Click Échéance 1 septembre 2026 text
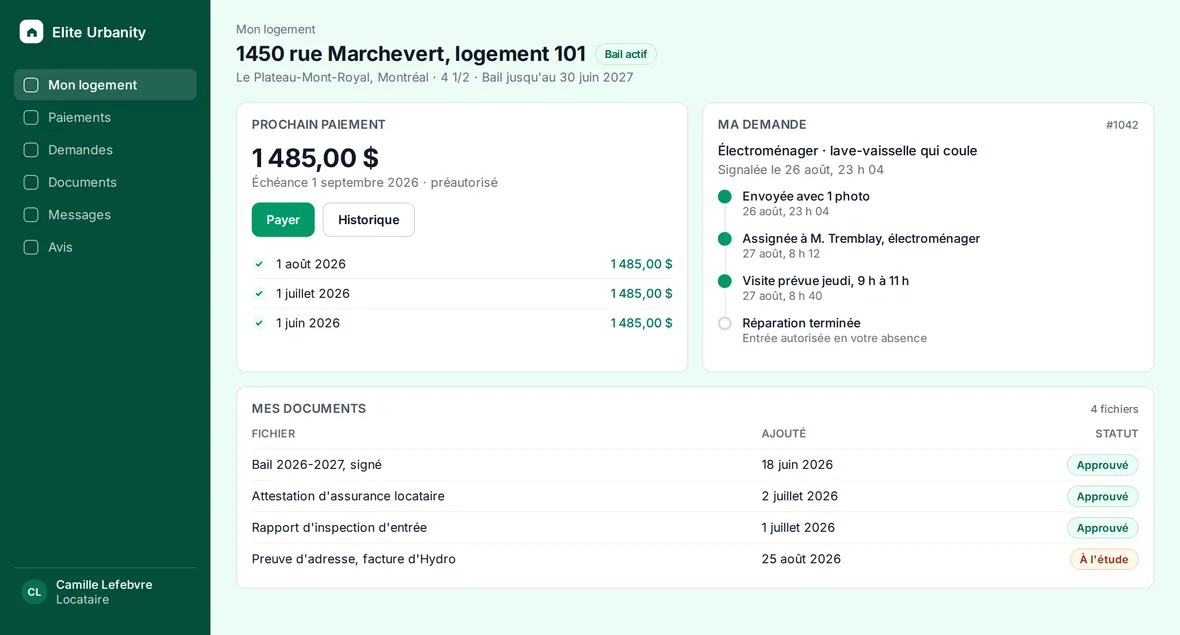1180x635 pixels. (x=374, y=183)
